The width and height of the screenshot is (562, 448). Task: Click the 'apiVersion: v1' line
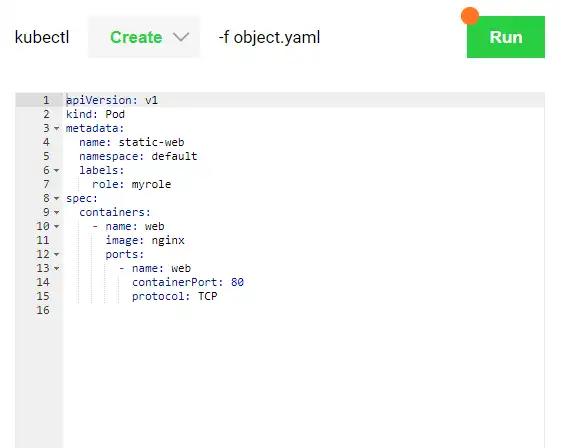(x=112, y=100)
